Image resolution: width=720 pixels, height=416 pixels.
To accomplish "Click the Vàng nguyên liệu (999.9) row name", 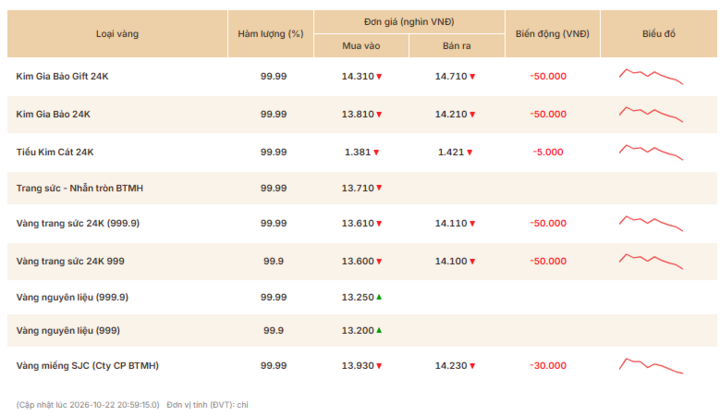I will click(72, 297).
